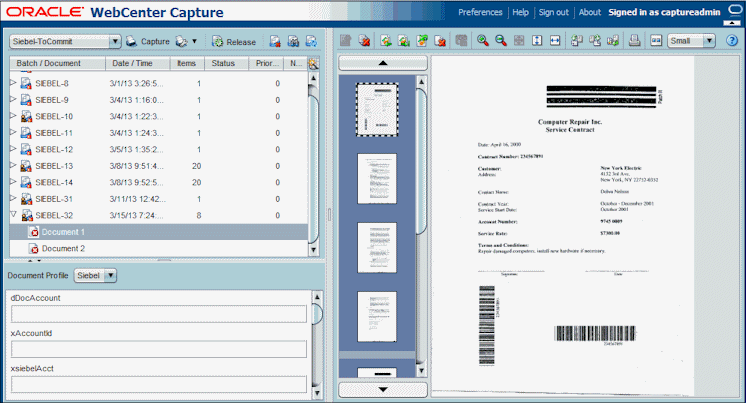Click the delete document icon in viewer toolbar
The image size is (746, 403).
364,41
